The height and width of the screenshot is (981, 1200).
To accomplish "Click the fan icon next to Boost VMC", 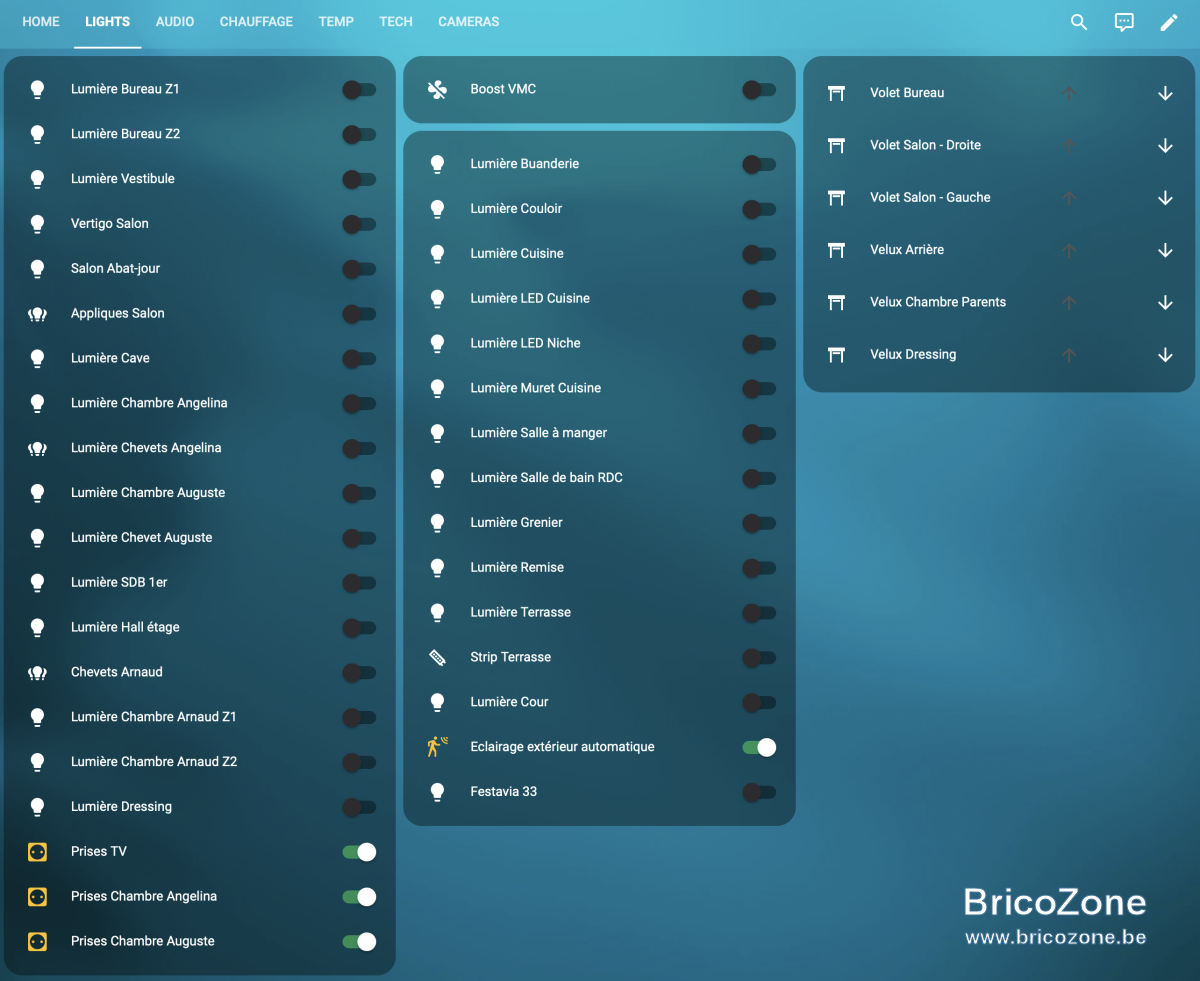I will [437, 90].
